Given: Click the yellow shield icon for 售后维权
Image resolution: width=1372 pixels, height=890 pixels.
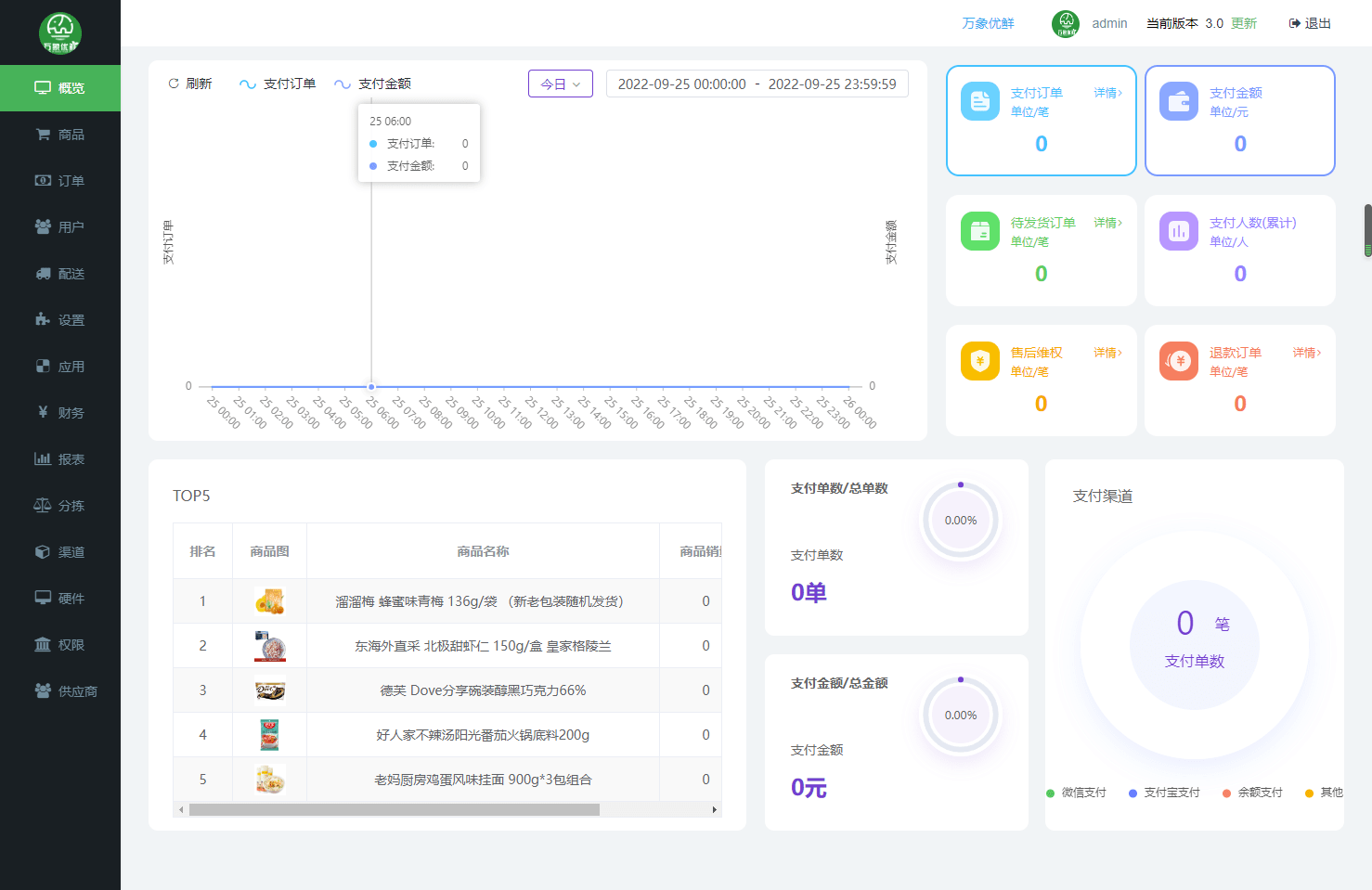Looking at the screenshot, I should [x=979, y=362].
